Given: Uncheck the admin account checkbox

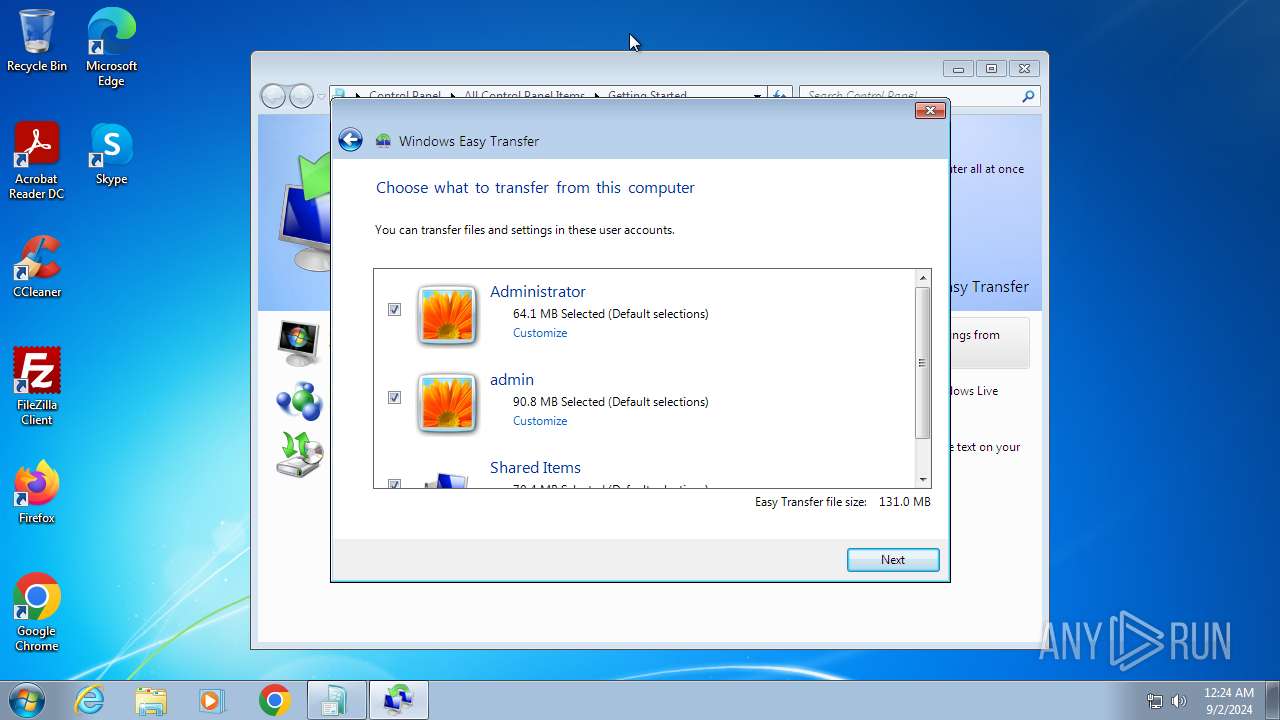Looking at the screenshot, I should point(394,398).
